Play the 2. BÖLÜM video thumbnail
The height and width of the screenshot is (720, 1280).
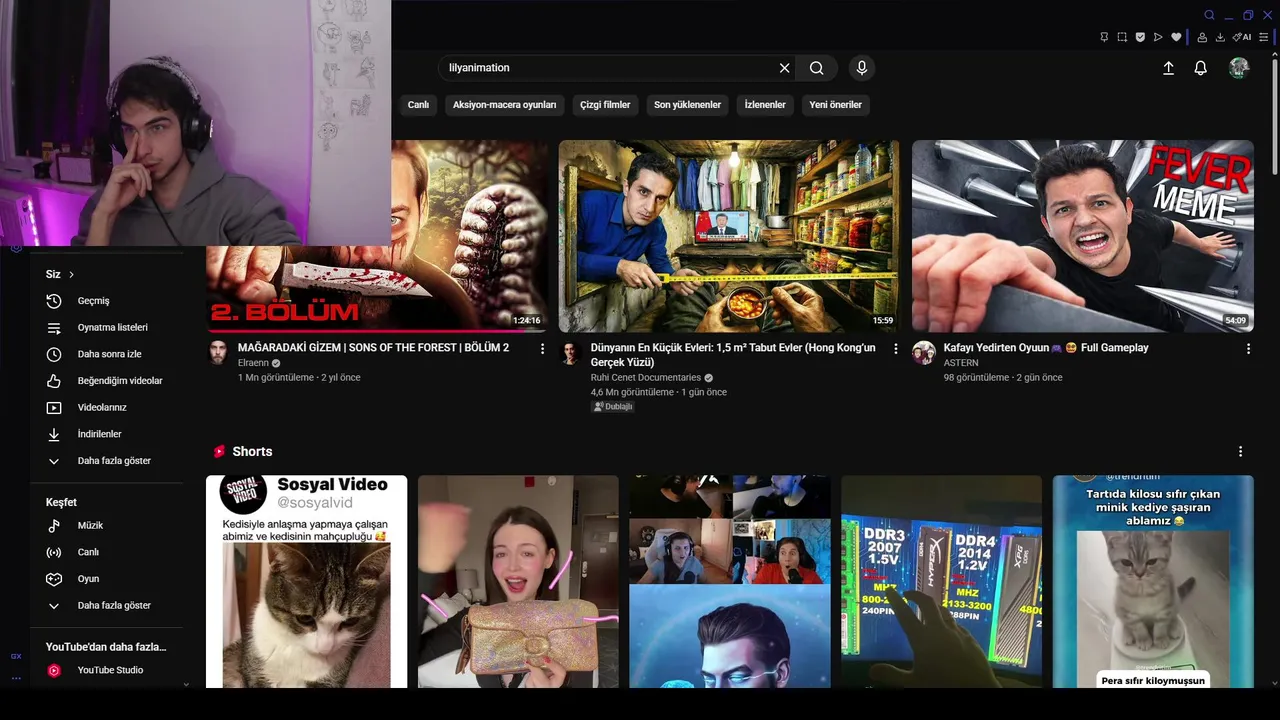click(x=377, y=236)
